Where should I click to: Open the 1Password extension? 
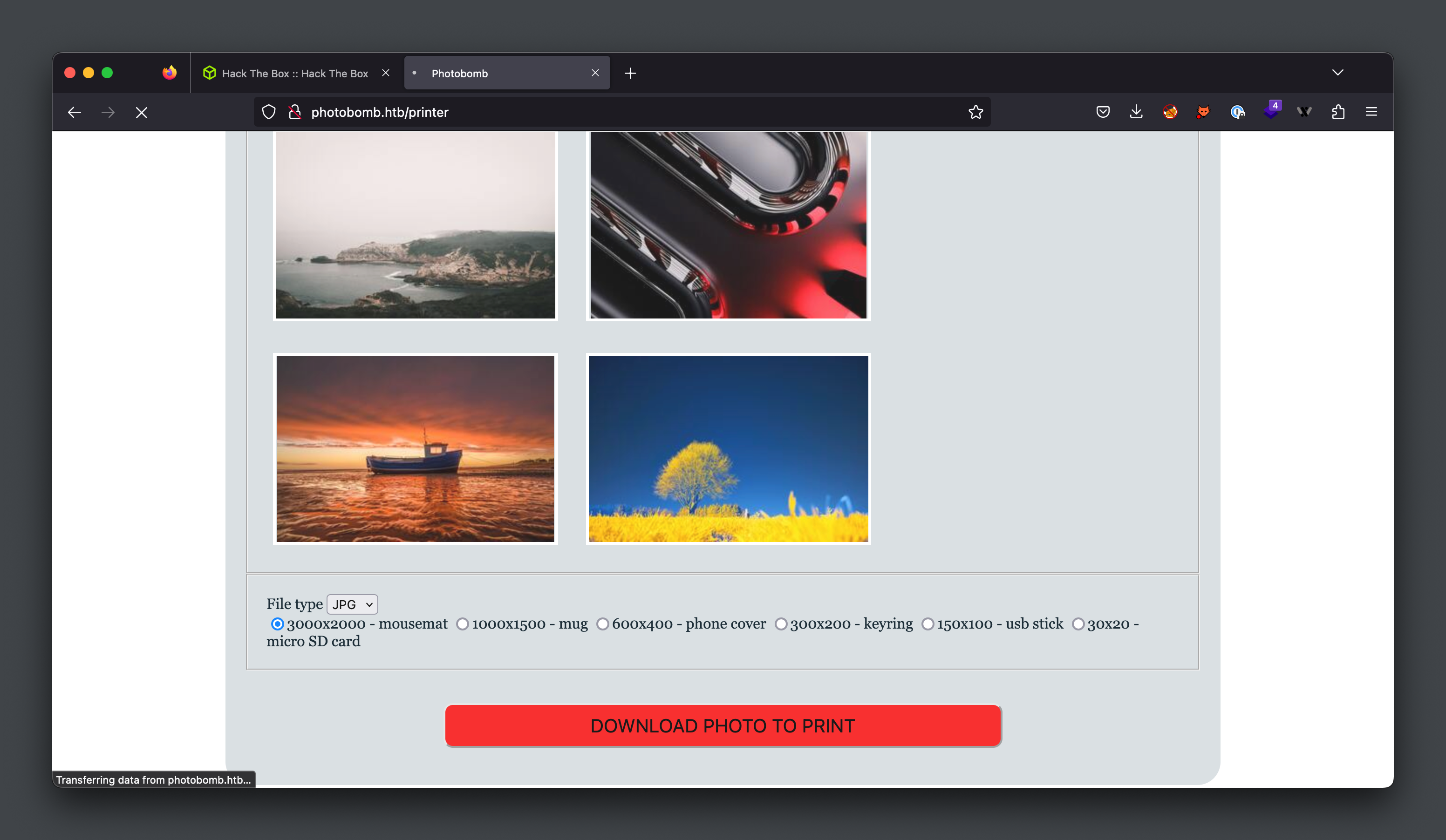click(1237, 112)
